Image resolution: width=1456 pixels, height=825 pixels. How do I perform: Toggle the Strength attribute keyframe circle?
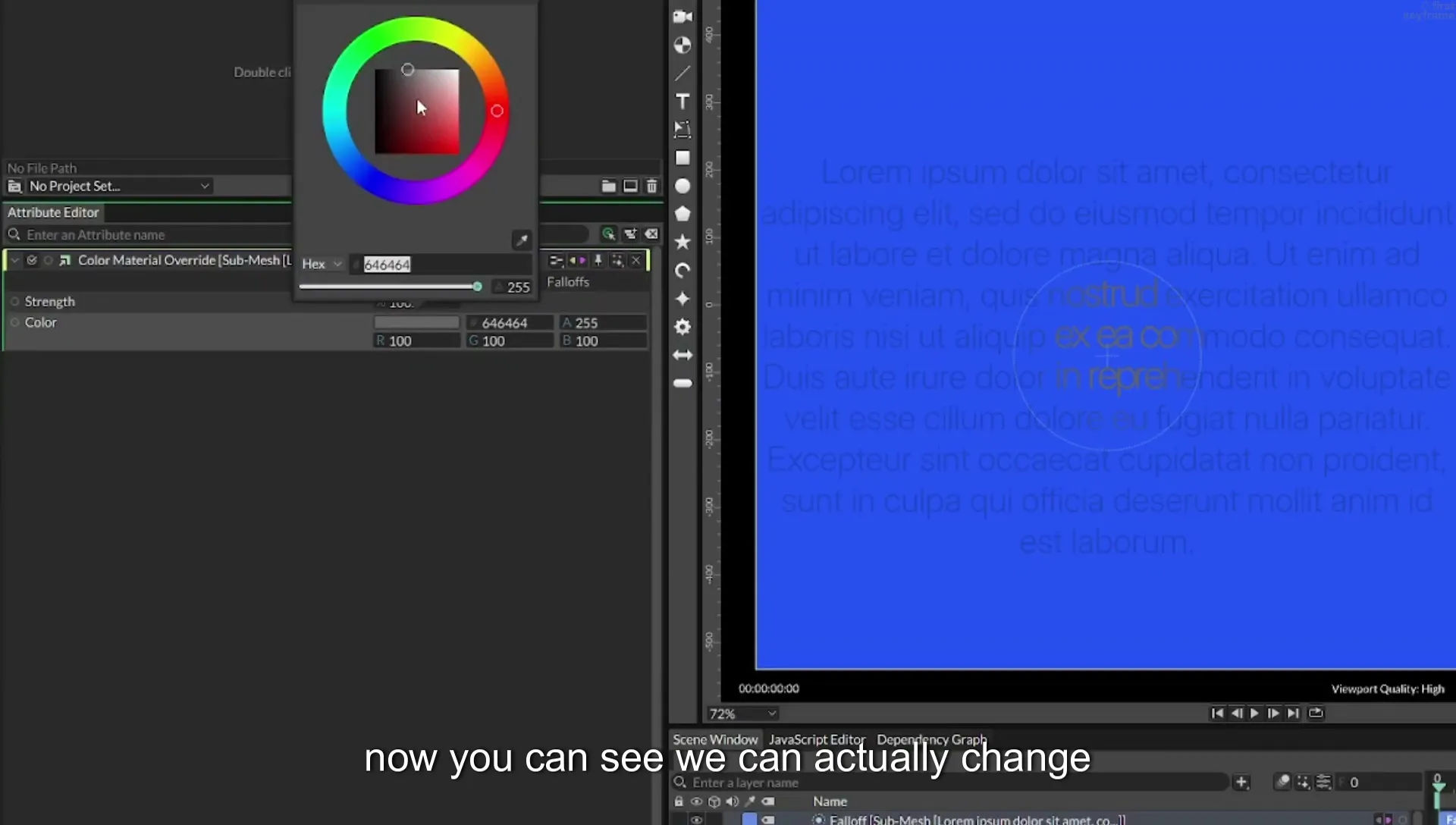tap(14, 302)
